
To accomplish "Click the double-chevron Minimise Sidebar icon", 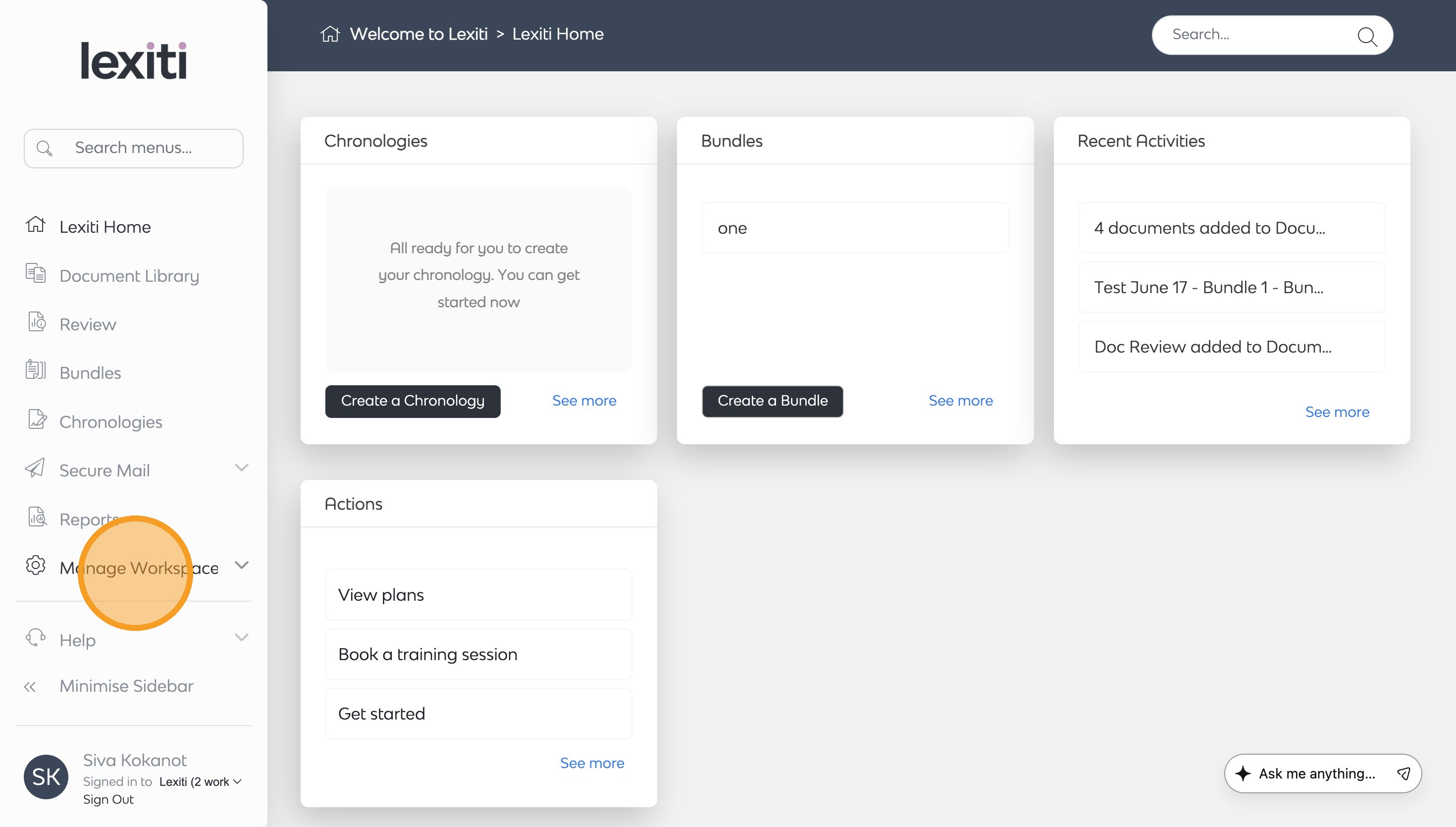I will (x=30, y=687).
